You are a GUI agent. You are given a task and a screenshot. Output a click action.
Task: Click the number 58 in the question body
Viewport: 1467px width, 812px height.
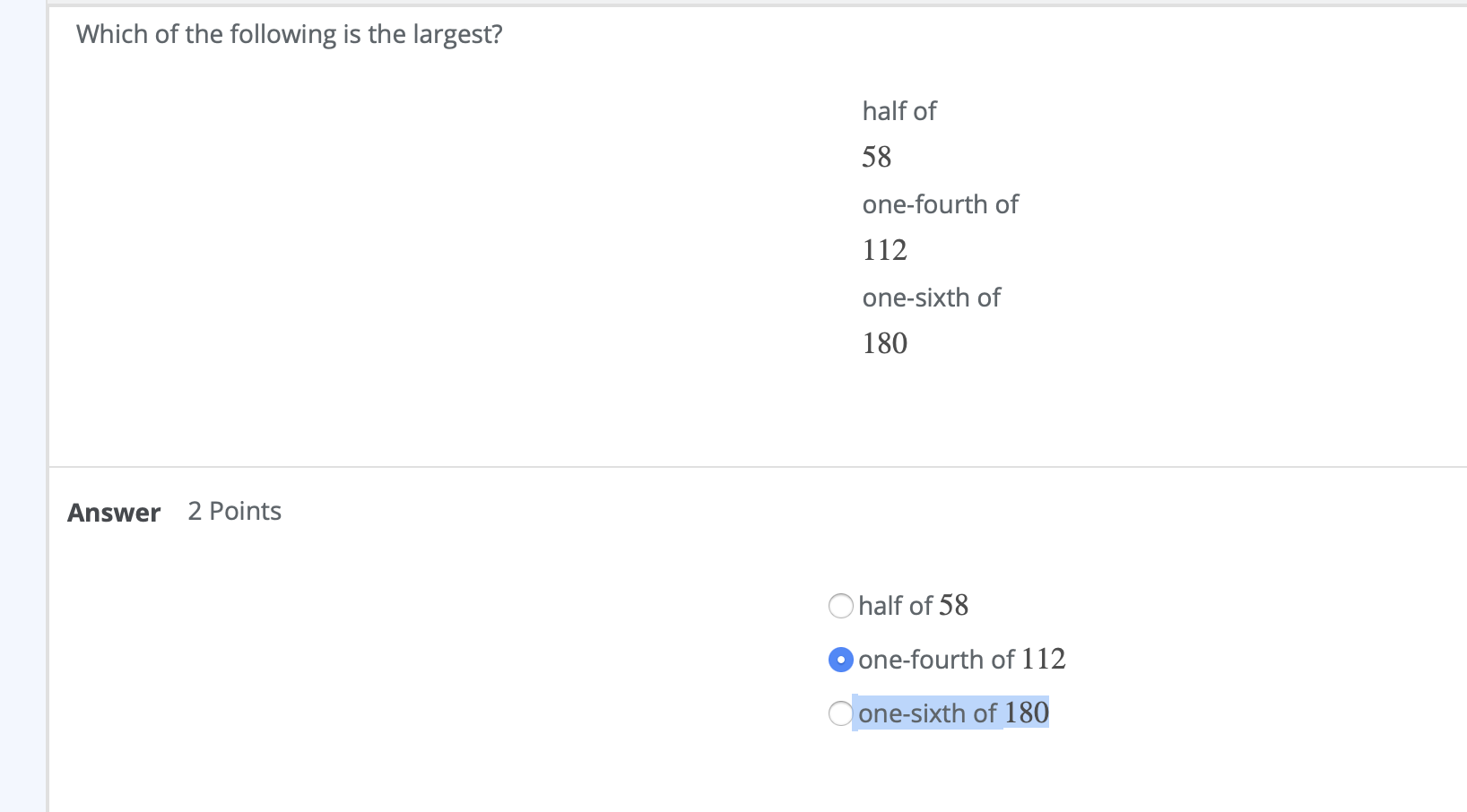876,158
